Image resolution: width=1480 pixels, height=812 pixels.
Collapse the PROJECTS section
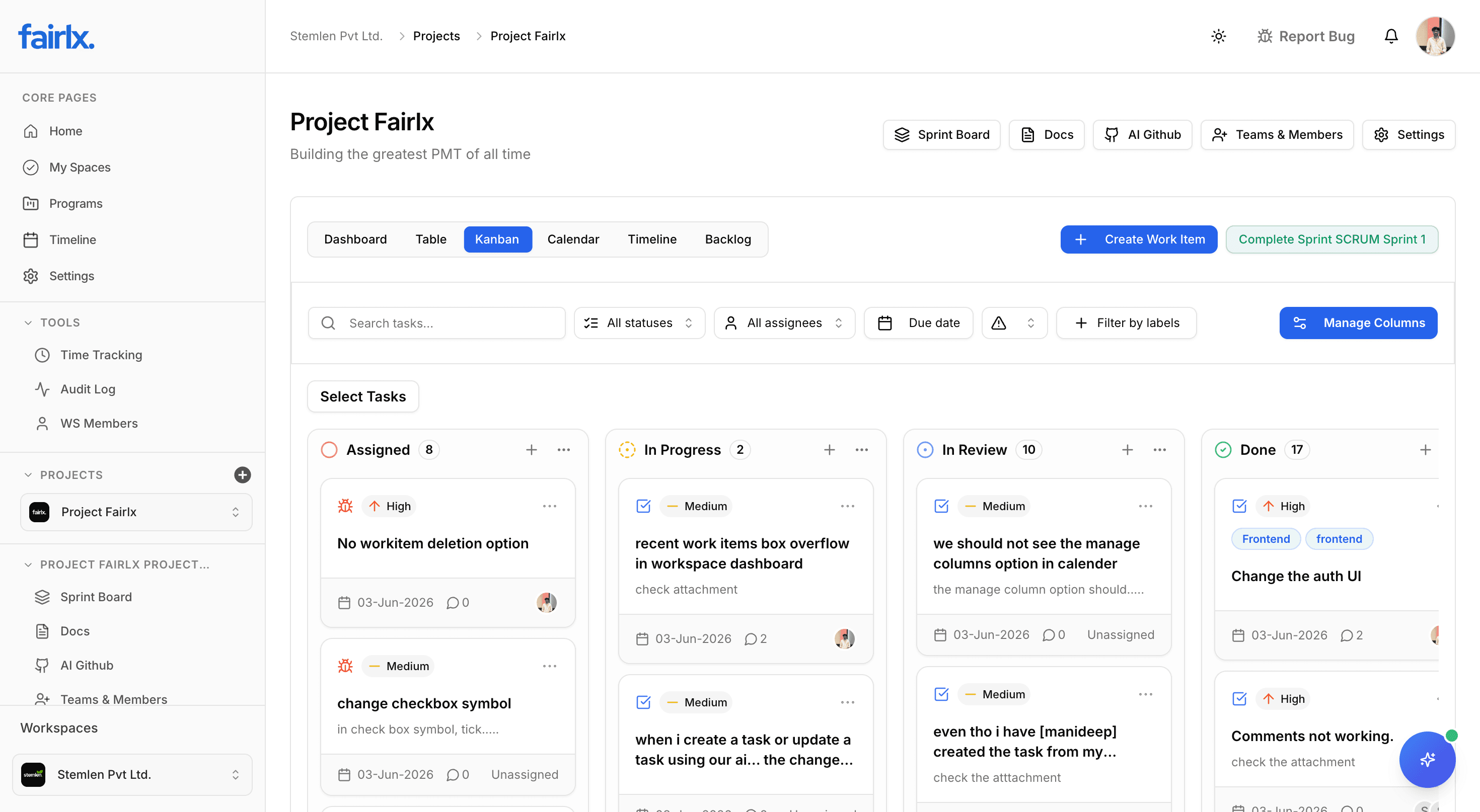tap(28, 475)
